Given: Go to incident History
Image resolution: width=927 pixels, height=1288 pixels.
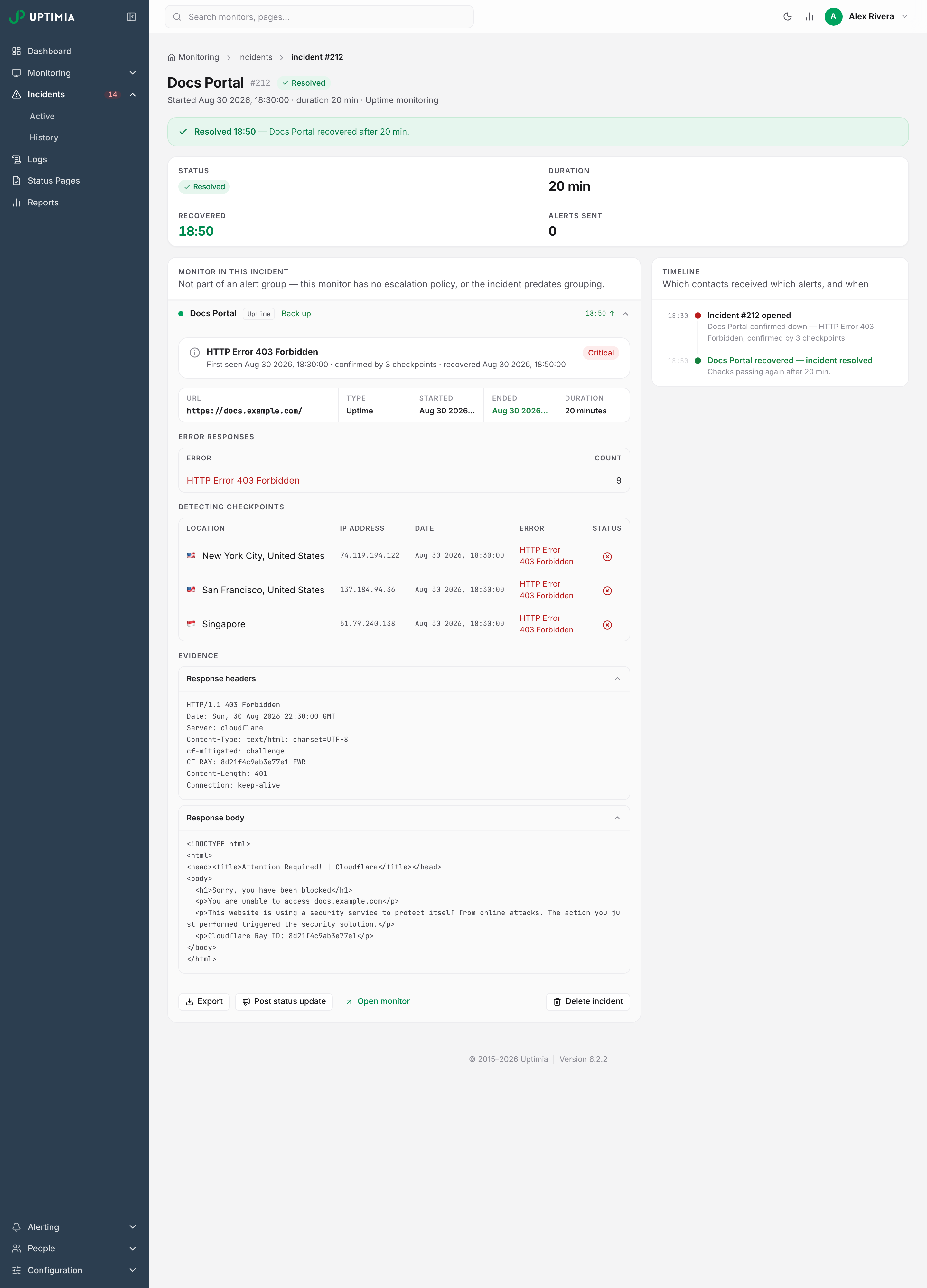Looking at the screenshot, I should [44, 137].
